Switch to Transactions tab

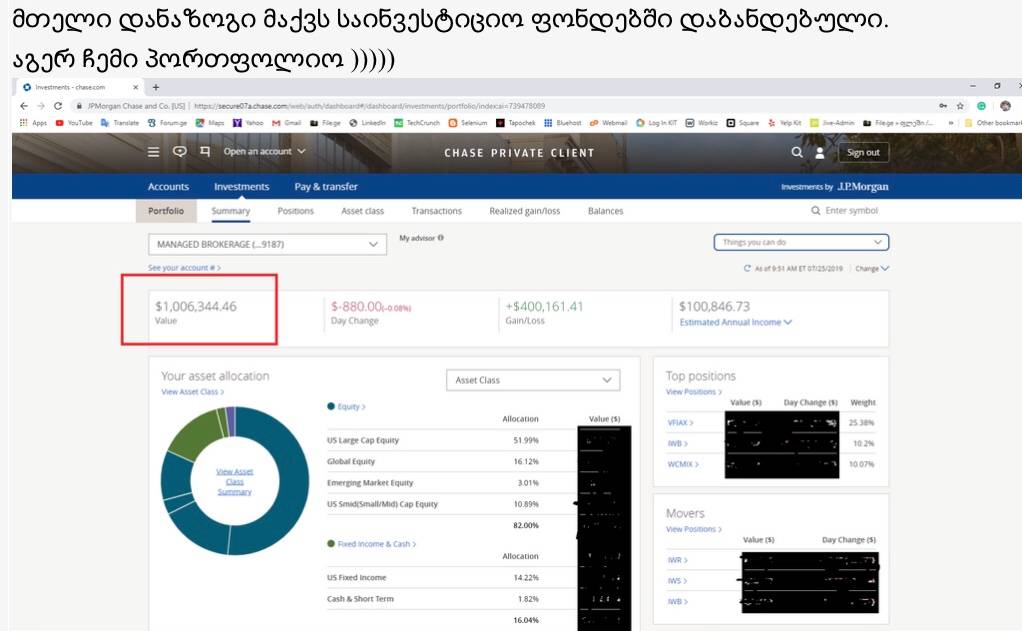437,211
